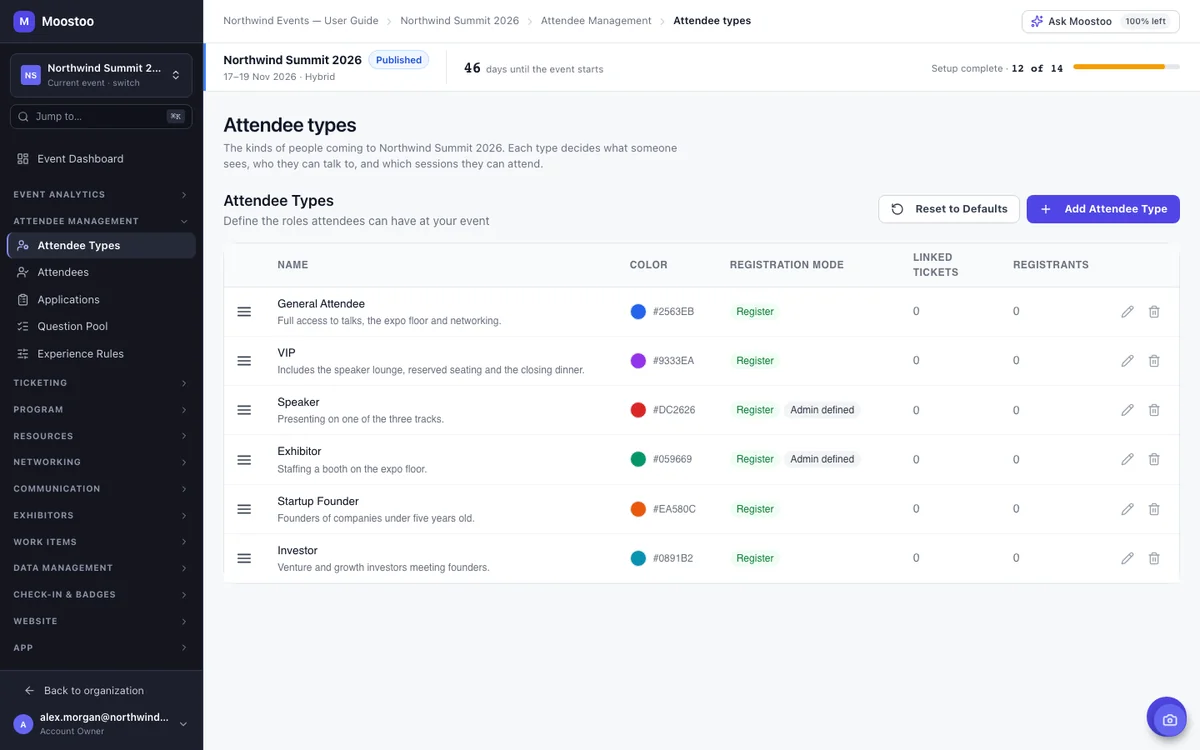The image size is (1200, 750).
Task: Edit the Speaker attendee type pencil icon
Action: pyautogui.click(x=1127, y=410)
